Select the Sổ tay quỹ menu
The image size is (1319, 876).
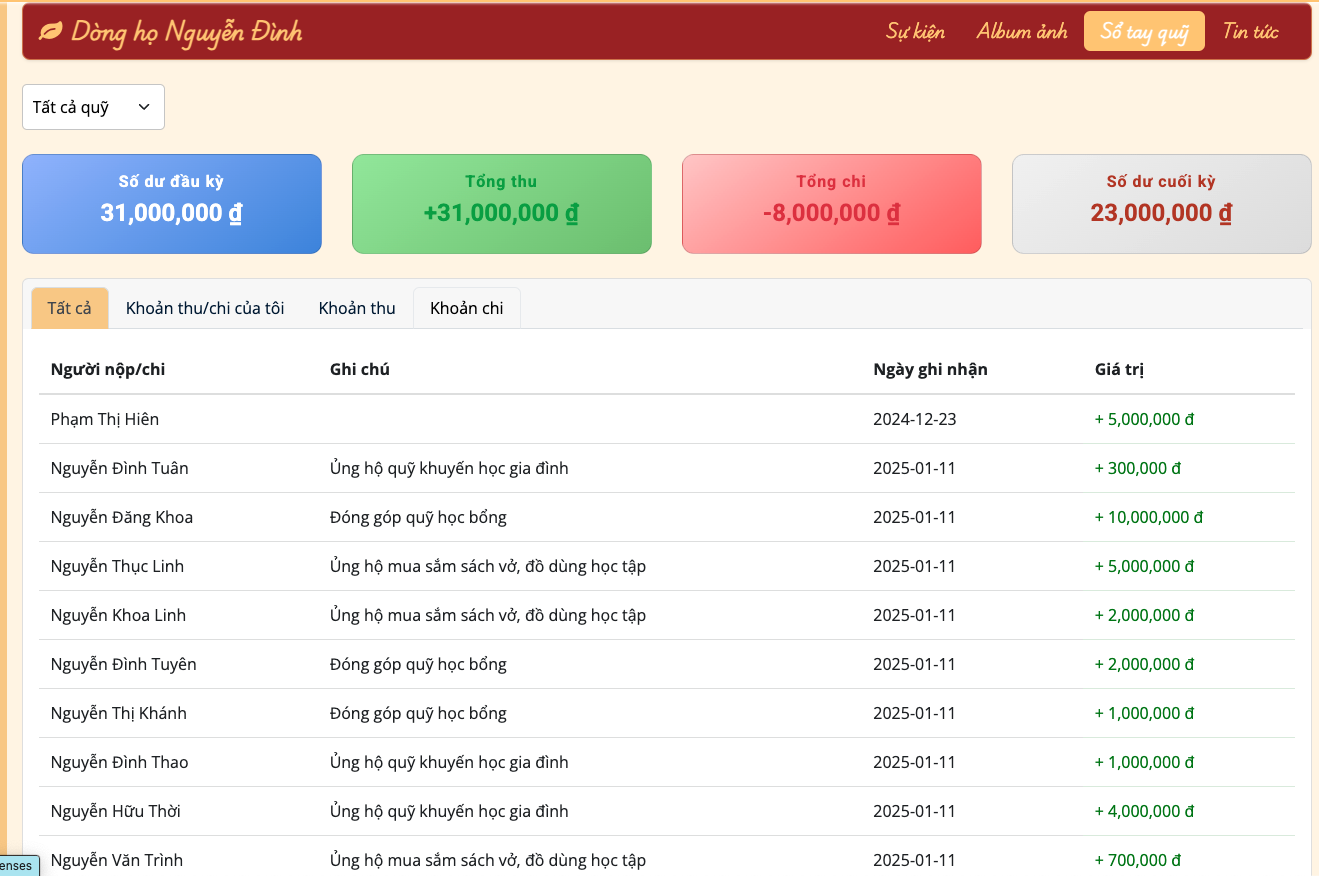point(1144,32)
